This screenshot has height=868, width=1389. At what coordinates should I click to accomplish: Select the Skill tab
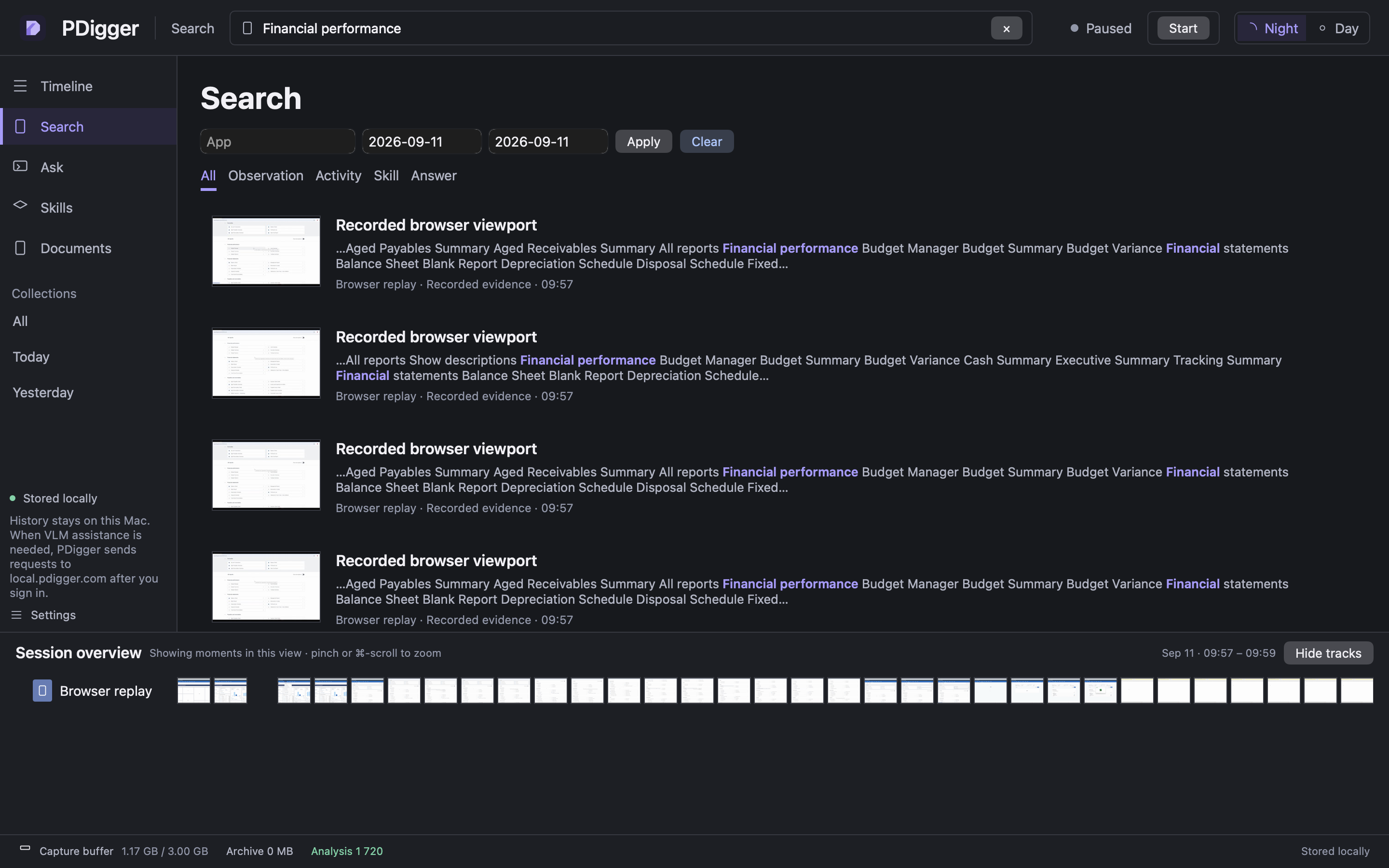[386, 176]
